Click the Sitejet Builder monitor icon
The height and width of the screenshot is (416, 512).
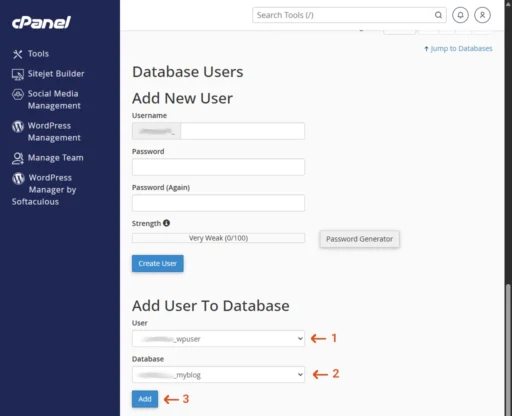click(18, 74)
